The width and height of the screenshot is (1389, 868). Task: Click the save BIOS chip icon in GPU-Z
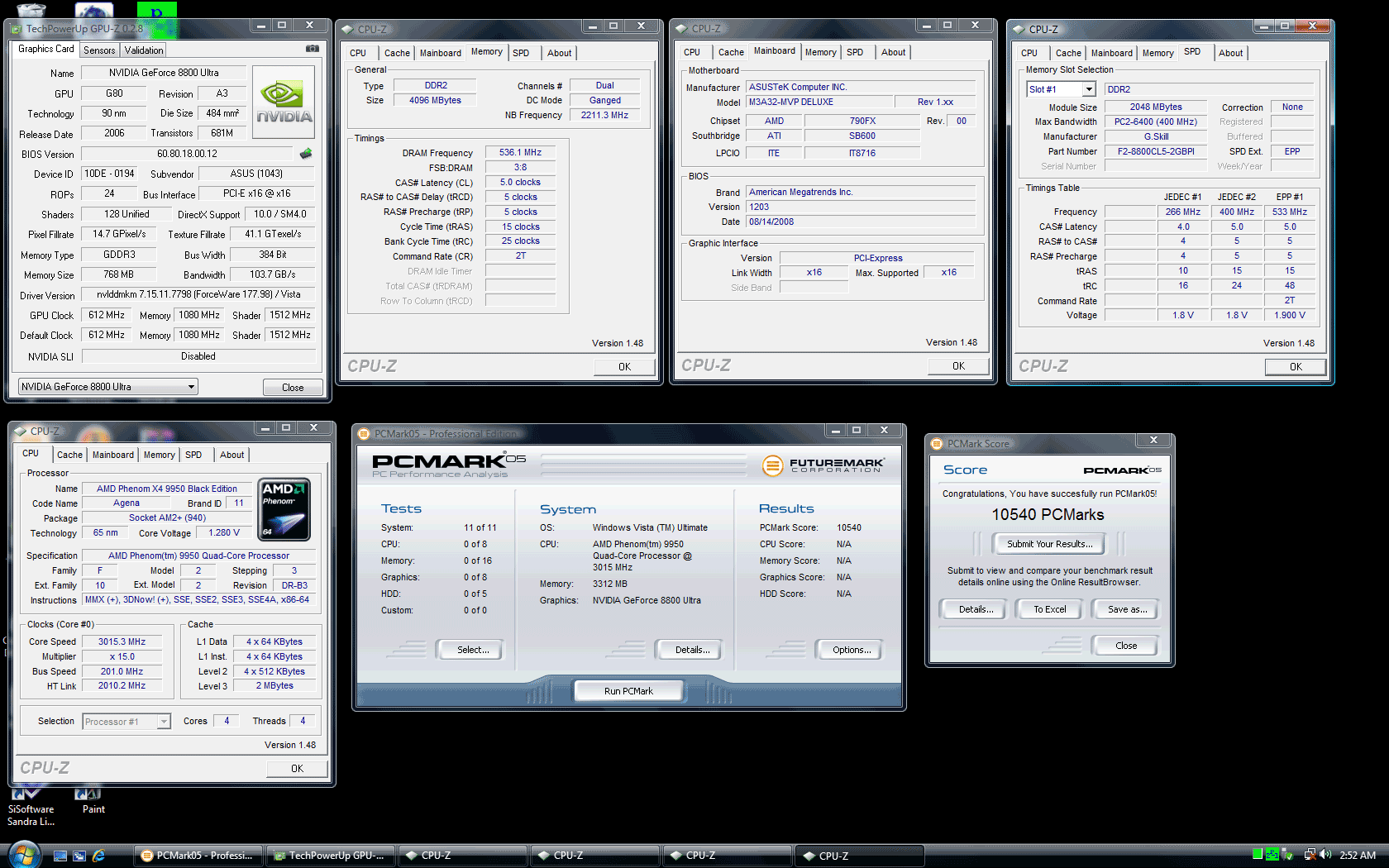coord(306,154)
